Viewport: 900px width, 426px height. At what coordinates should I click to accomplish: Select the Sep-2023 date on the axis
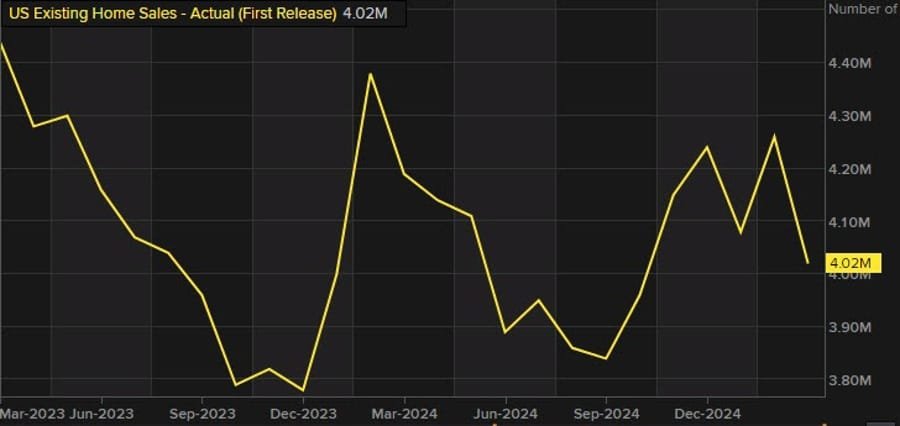202,411
